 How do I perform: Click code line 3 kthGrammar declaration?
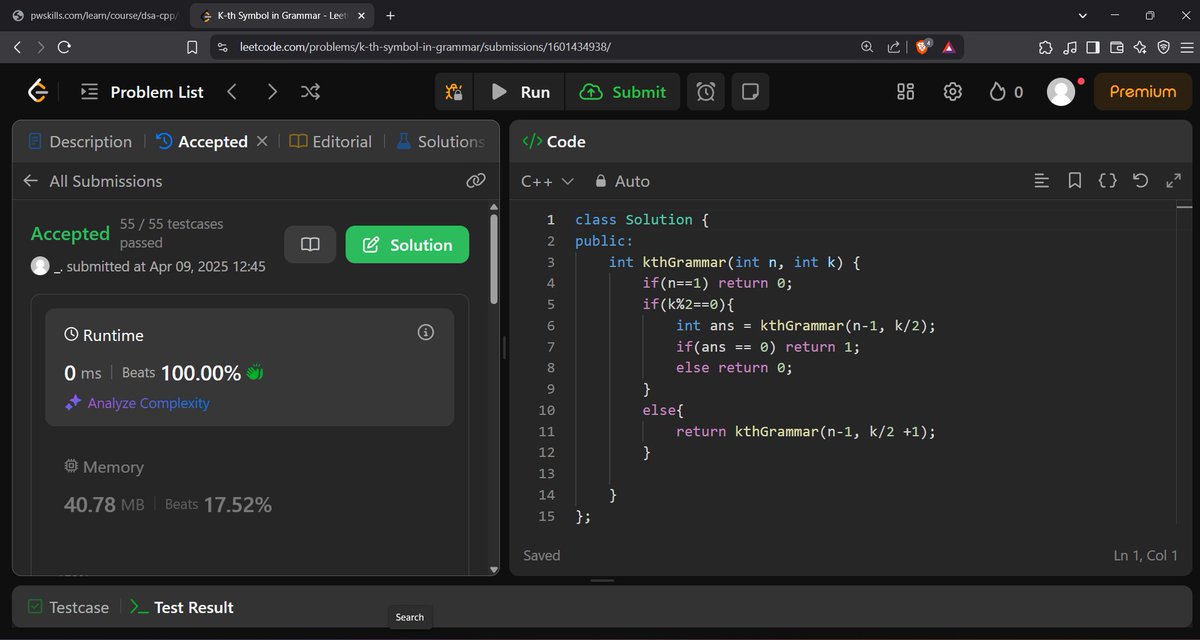point(734,262)
